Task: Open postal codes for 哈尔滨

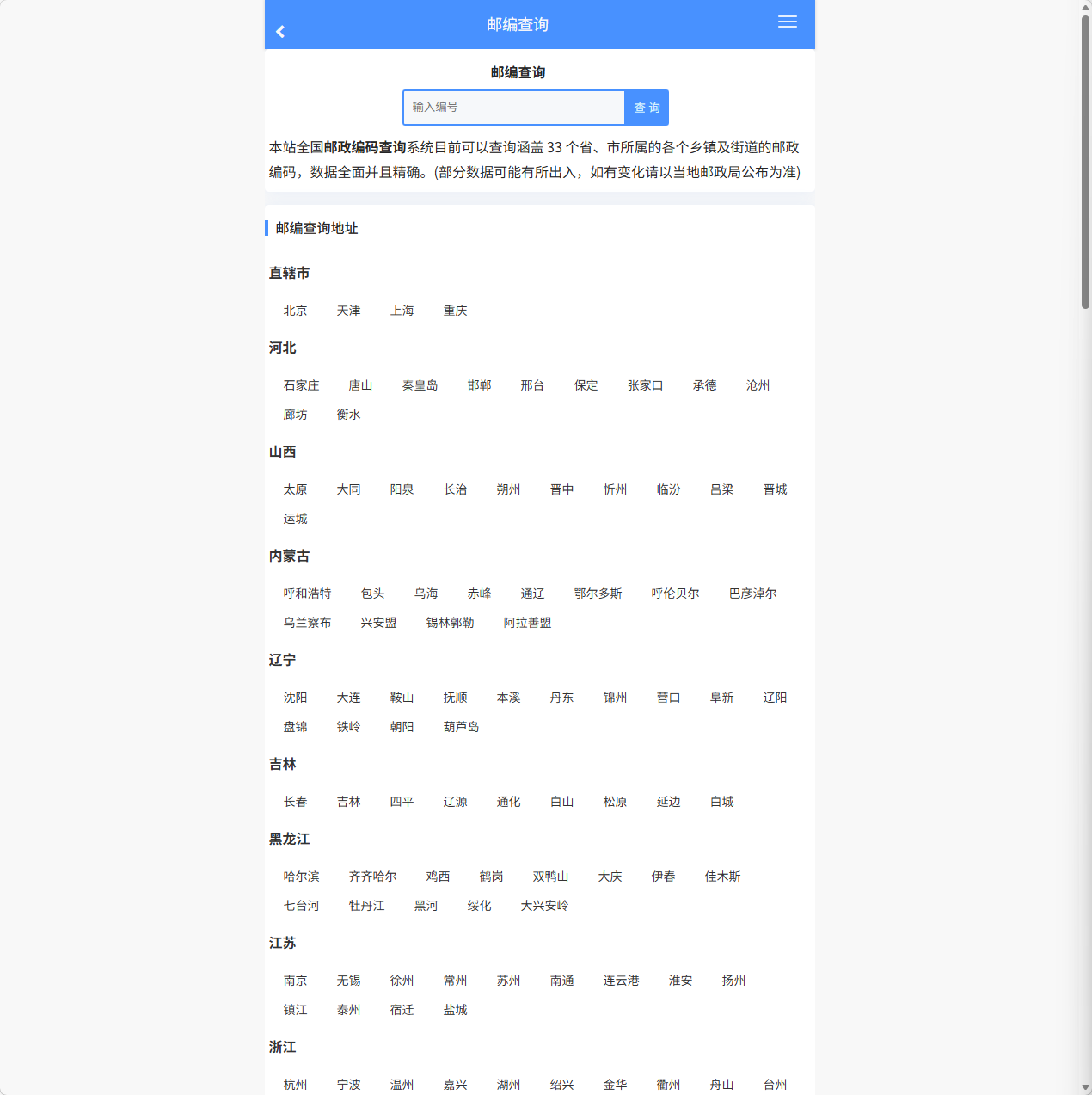Action: (x=301, y=877)
